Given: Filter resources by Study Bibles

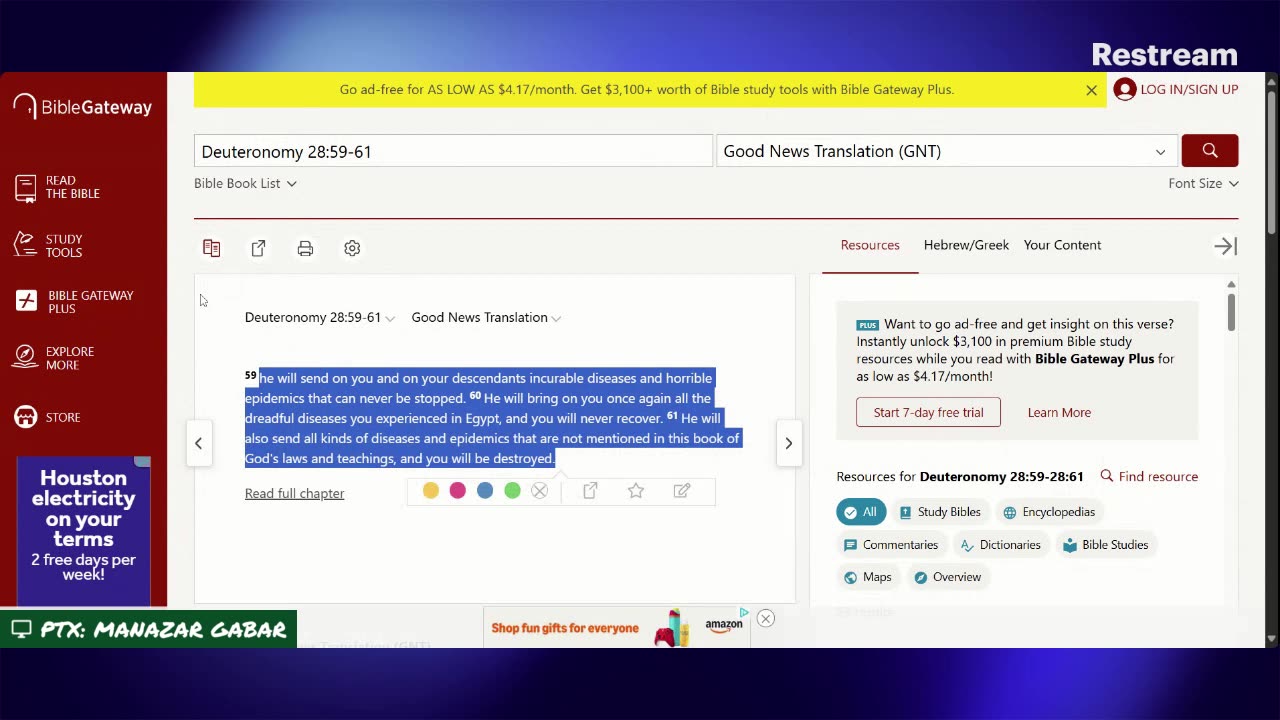Looking at the screenshot, I should (940, 512).
